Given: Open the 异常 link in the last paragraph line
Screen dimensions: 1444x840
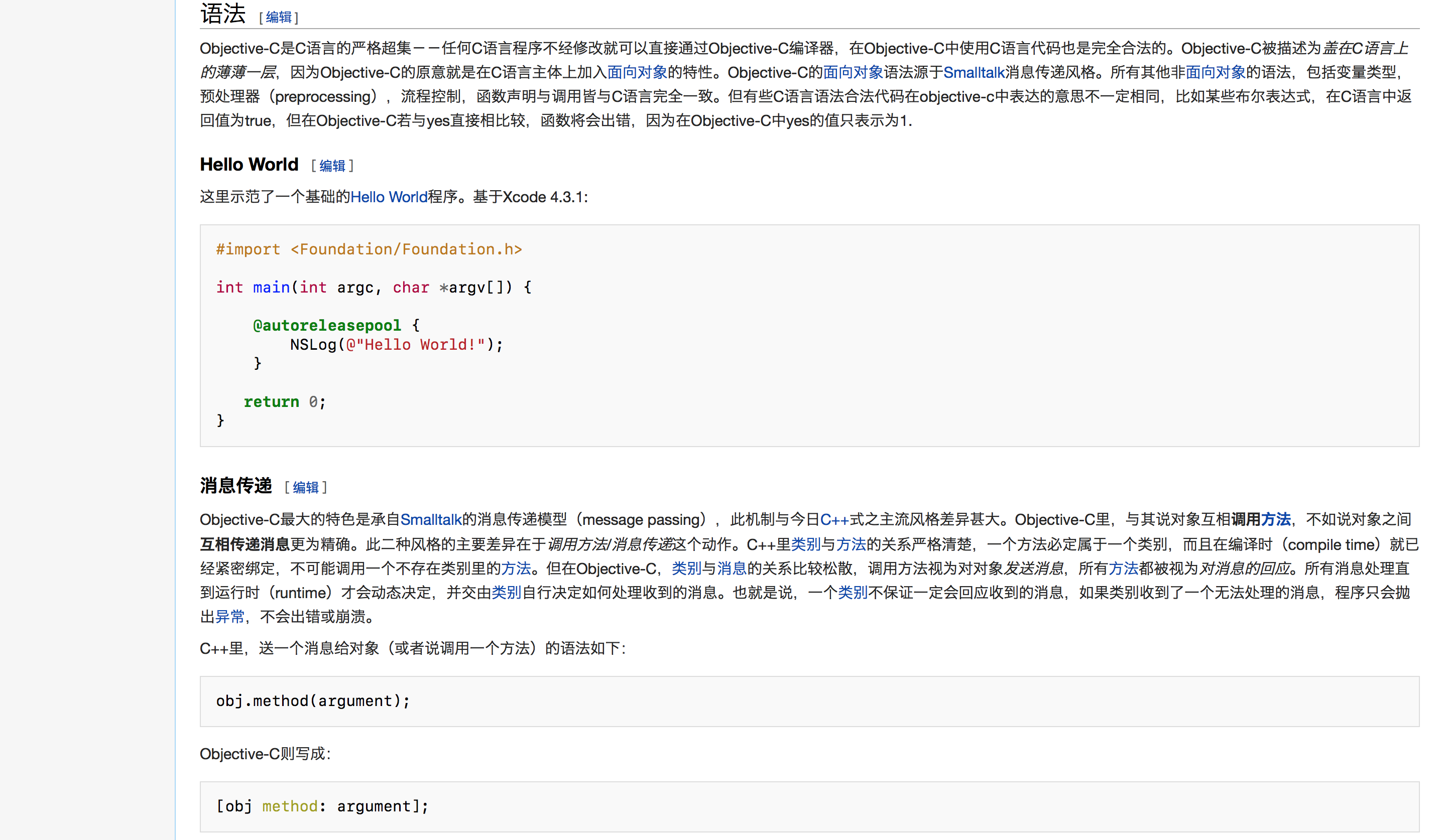Looking at the screenshot, I should pyautogui.click(x=230, y=617).
